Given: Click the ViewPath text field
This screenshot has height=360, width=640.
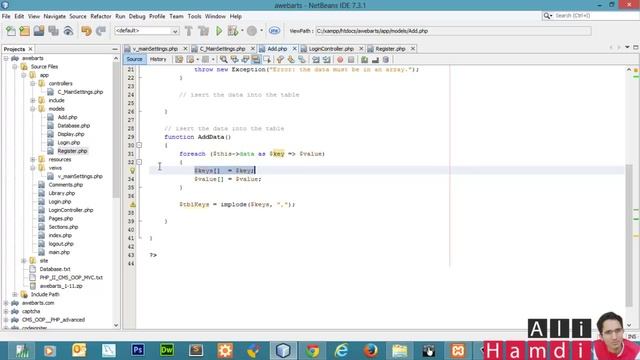Looking at the screenshot, I should [453, 31].
